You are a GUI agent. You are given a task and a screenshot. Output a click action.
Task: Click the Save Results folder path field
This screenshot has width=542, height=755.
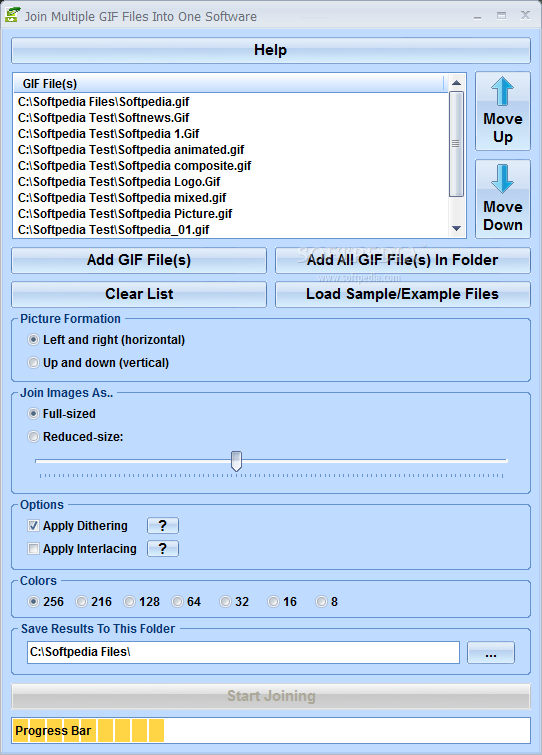click(x=243, y=652)
